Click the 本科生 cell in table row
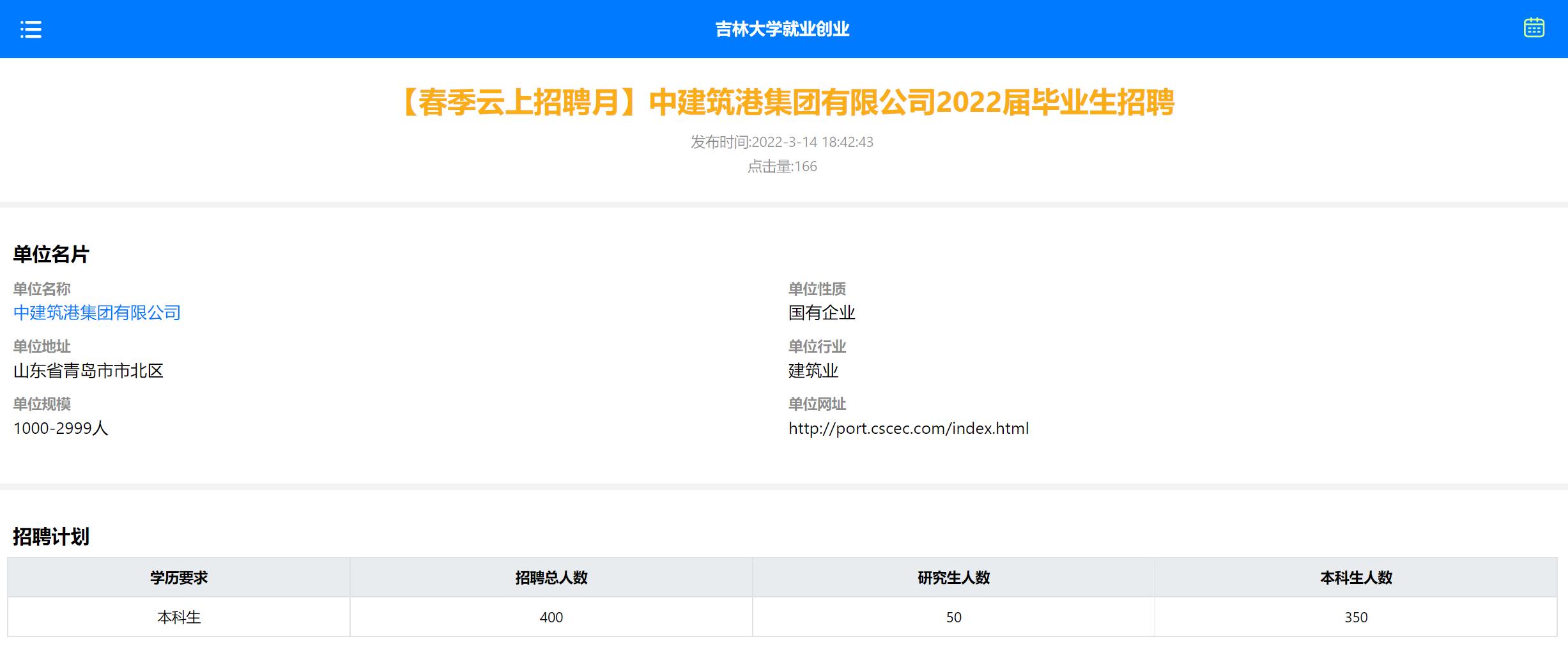Screen dimensions: 1568x653 [x=179, y=617]
